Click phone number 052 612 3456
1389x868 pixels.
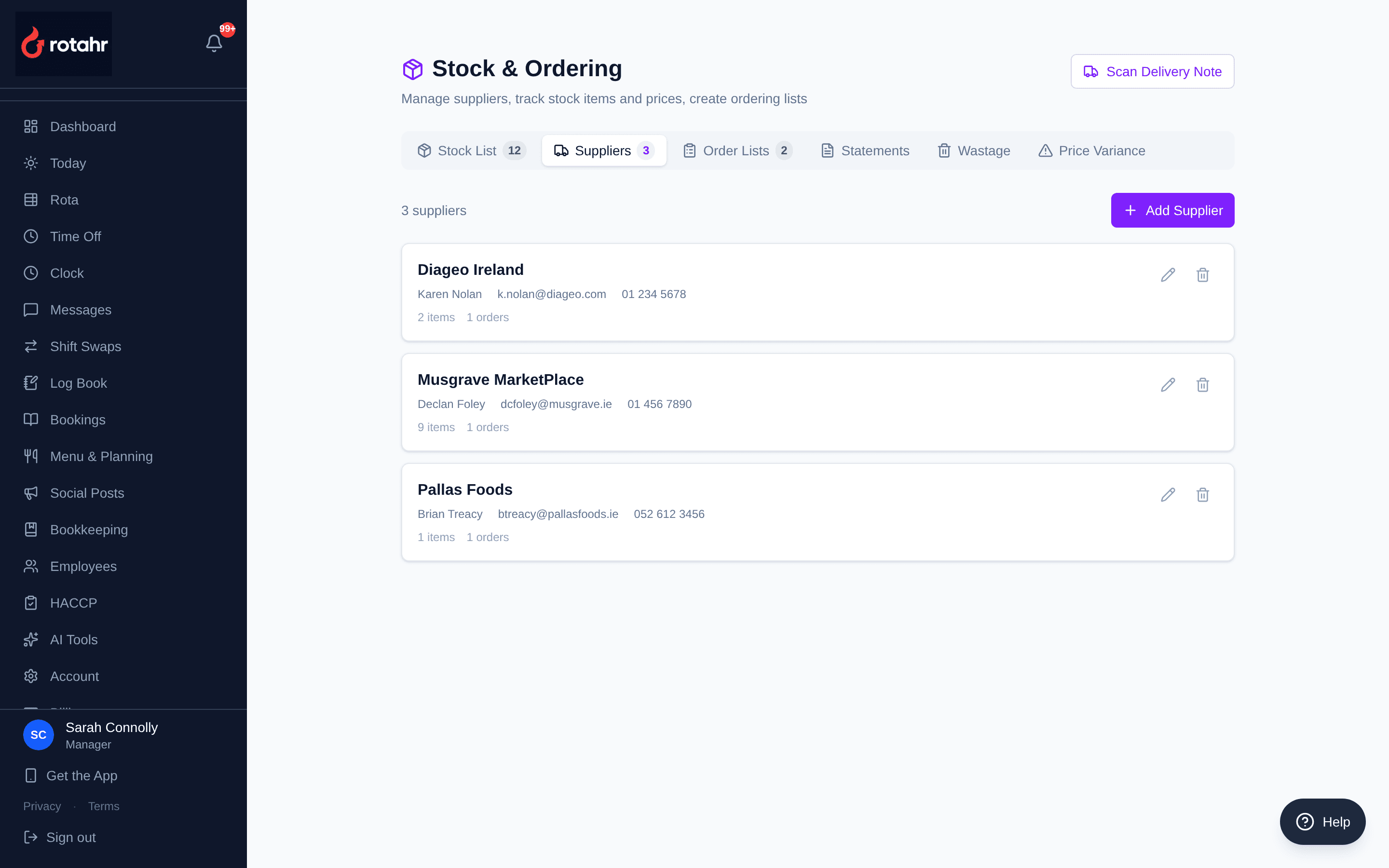[669, 514]
